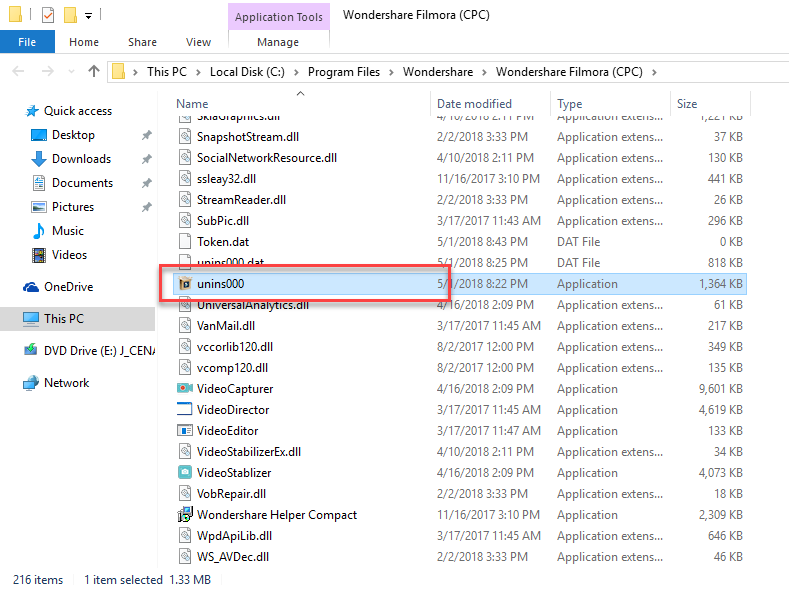Viewport: 789px width, 591px height.
Task: Select the VanMail.dll file name
Action: [225, 325]
